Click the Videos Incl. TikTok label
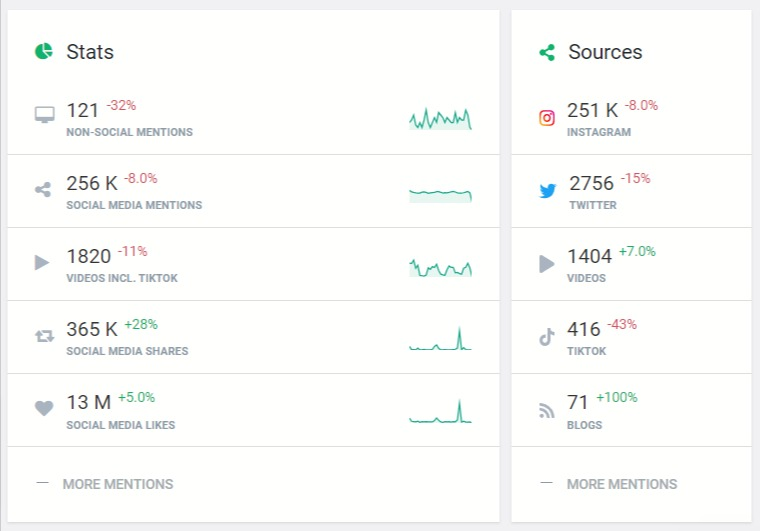The image size is (760, 531). pyautogui.click(x=122, y=278)
